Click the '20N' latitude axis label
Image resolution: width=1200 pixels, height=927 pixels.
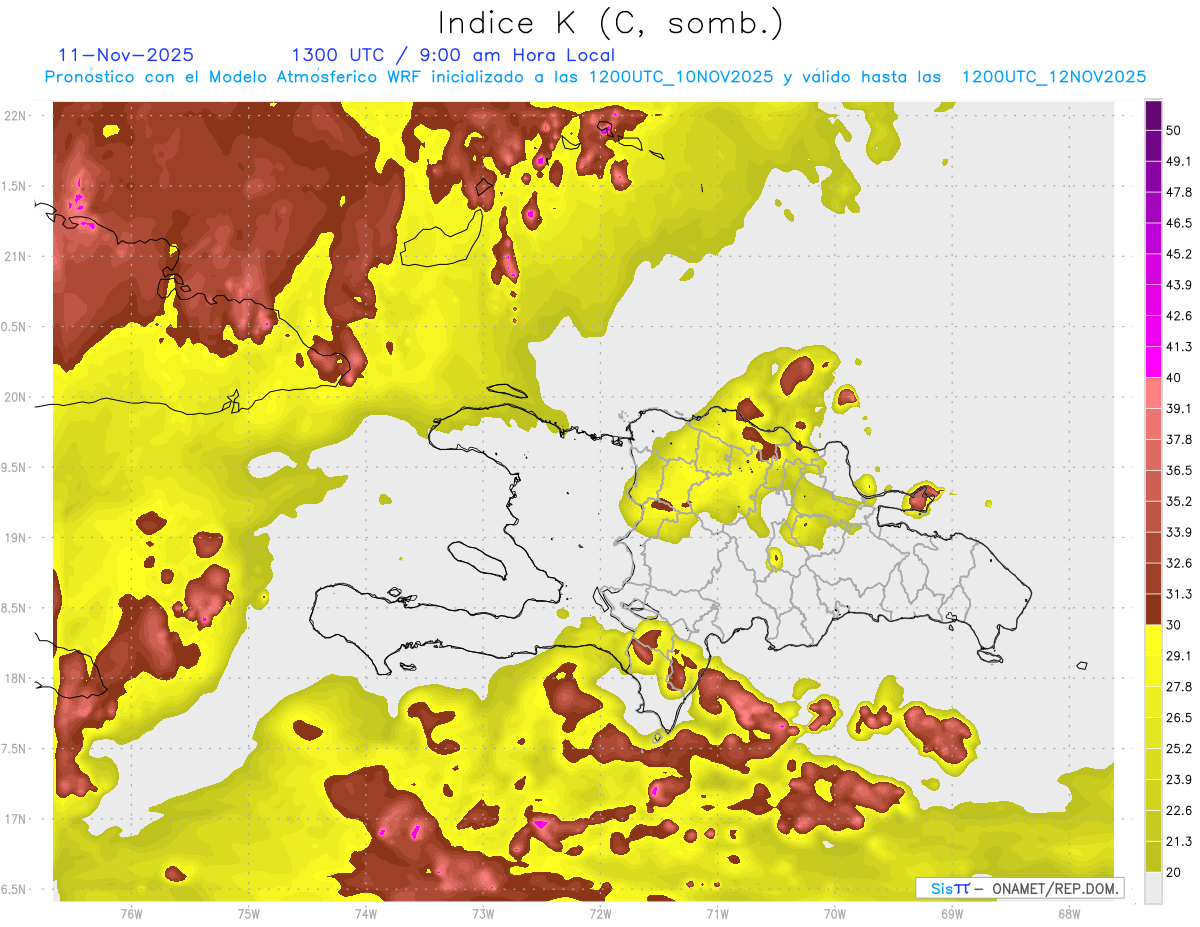pyautogui.click(x=17, y=397)
